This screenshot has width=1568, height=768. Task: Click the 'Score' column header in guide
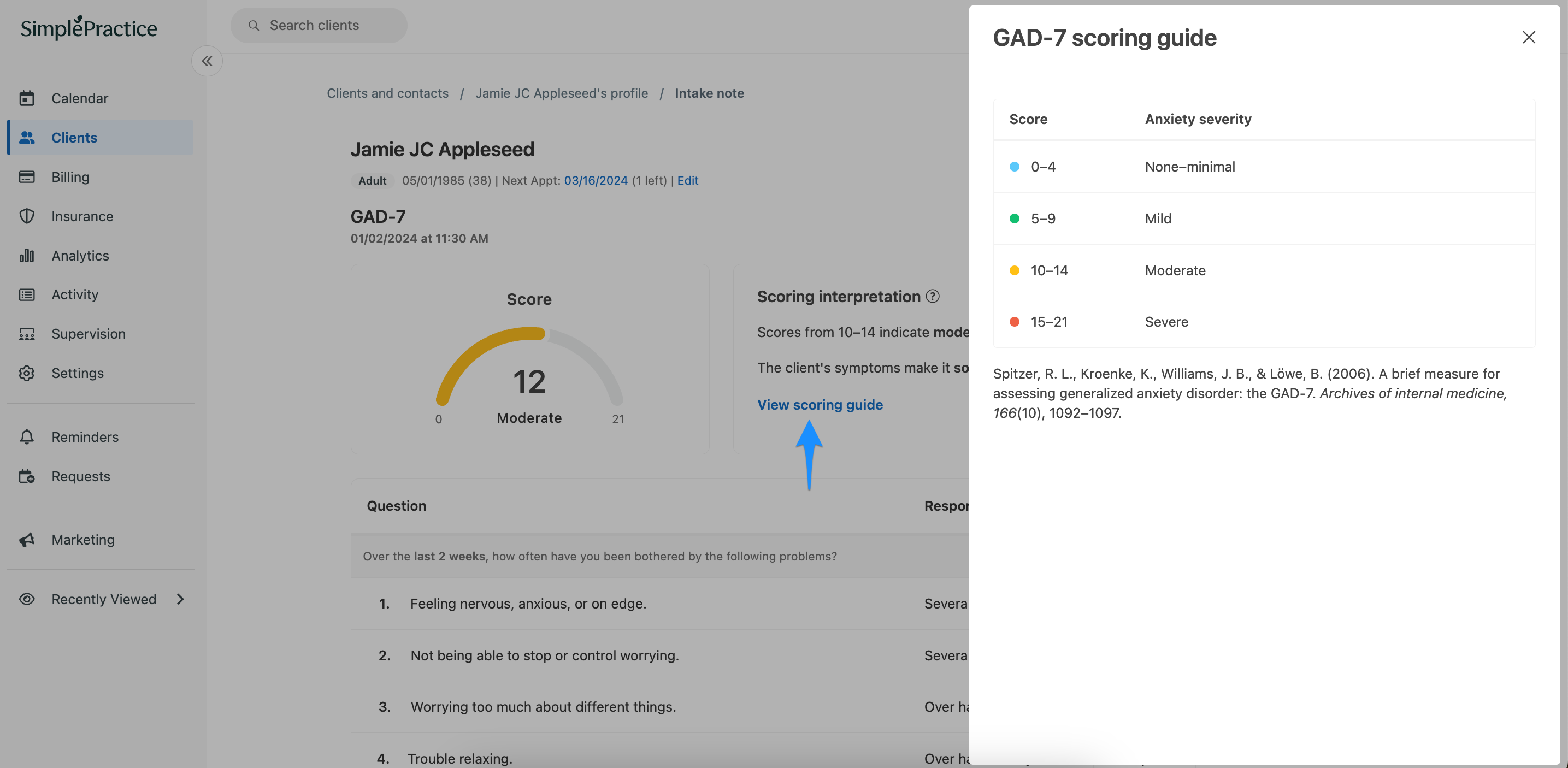[1028, 119]
